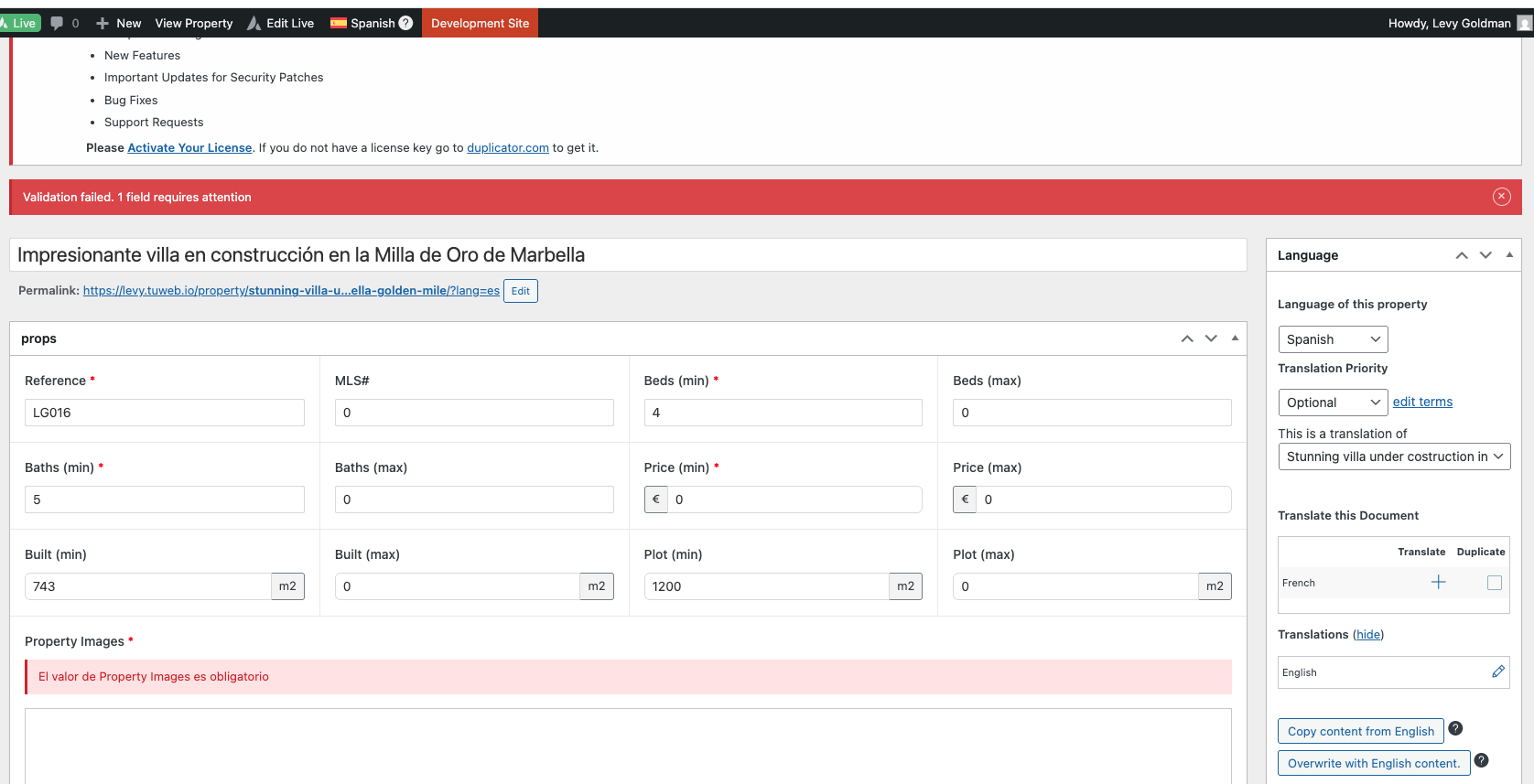Click the Edit Live pencil icon
The height and width of the screenshot is (784, 1534).
[254, 23]
